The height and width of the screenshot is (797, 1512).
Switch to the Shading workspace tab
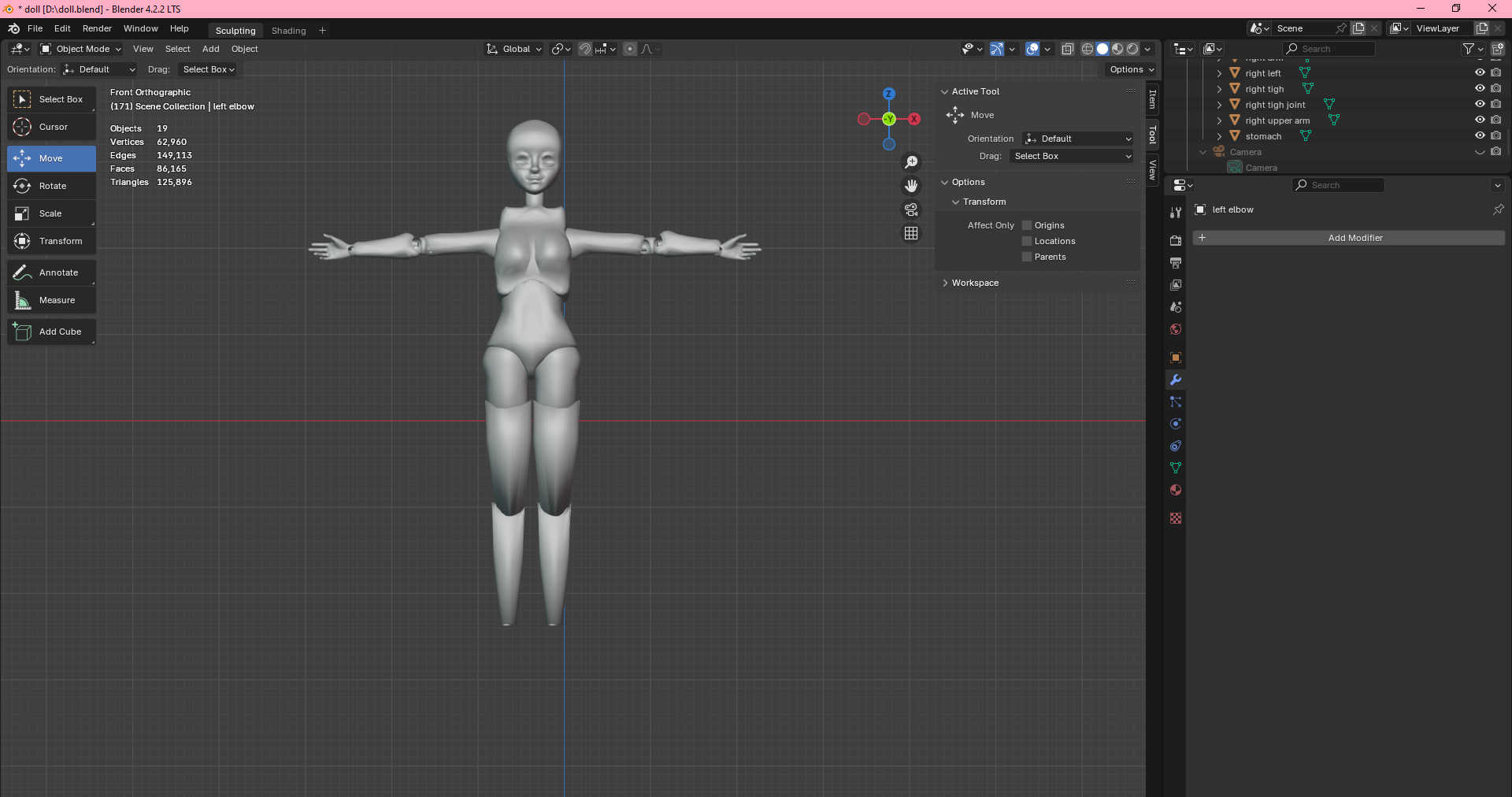[x=288, y=31]
